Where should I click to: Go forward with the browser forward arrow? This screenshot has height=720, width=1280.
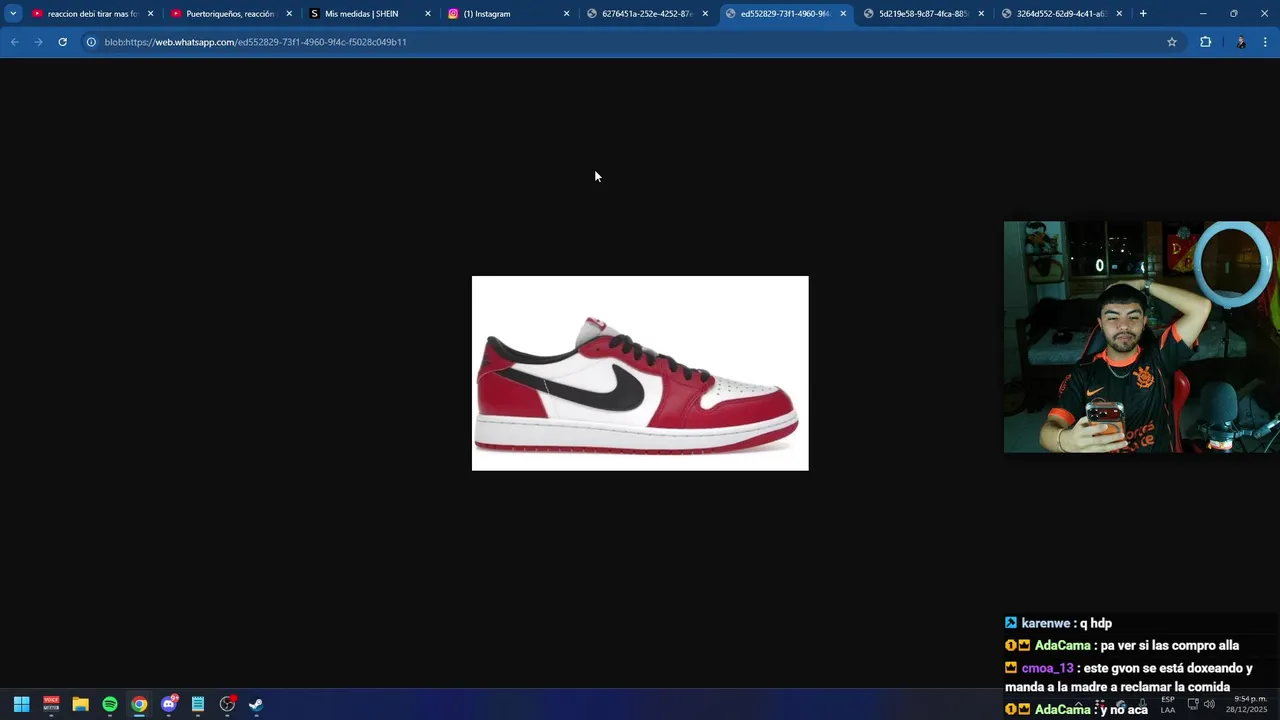(x=38, y=42)
